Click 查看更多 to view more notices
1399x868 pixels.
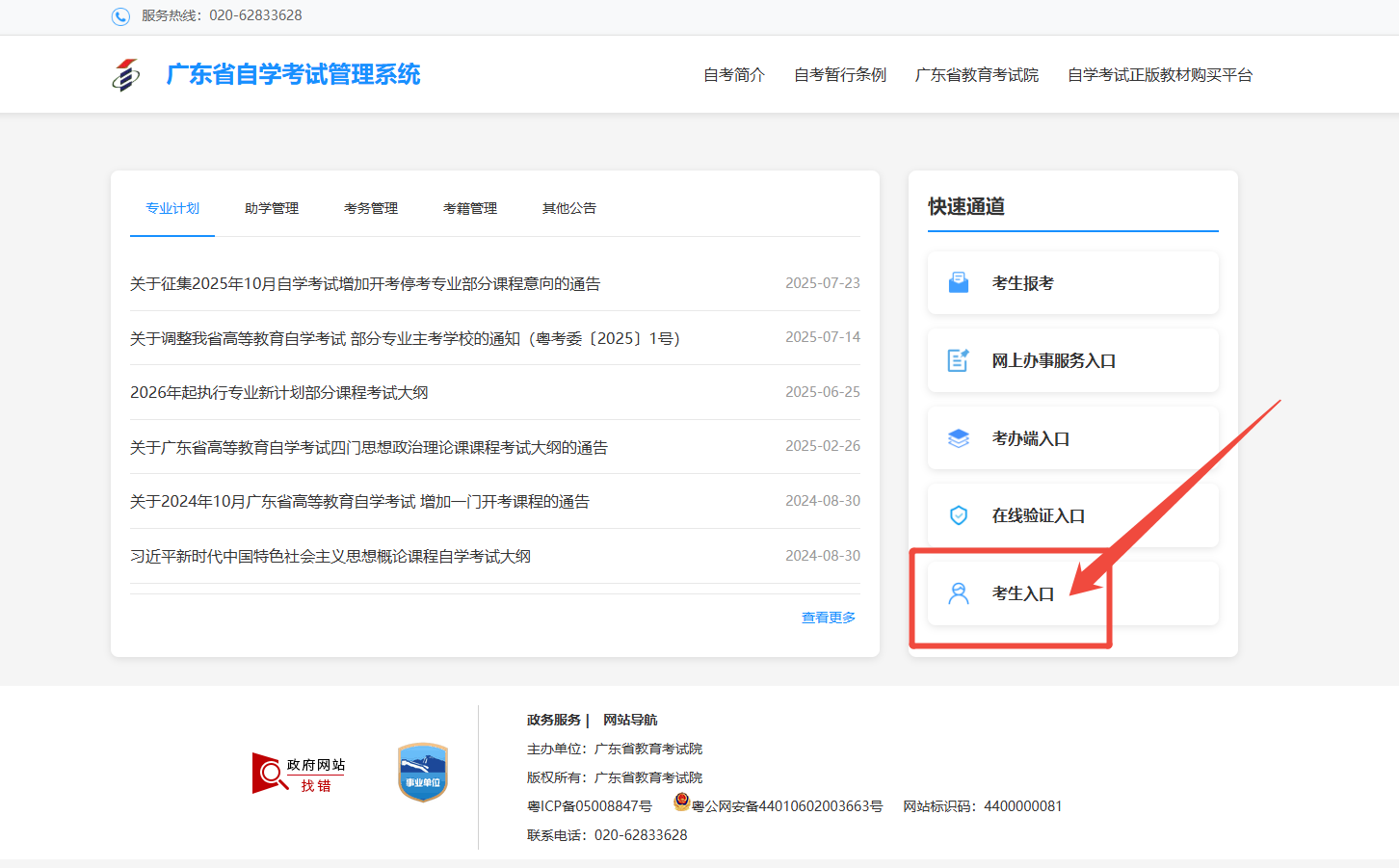point(827,618)
